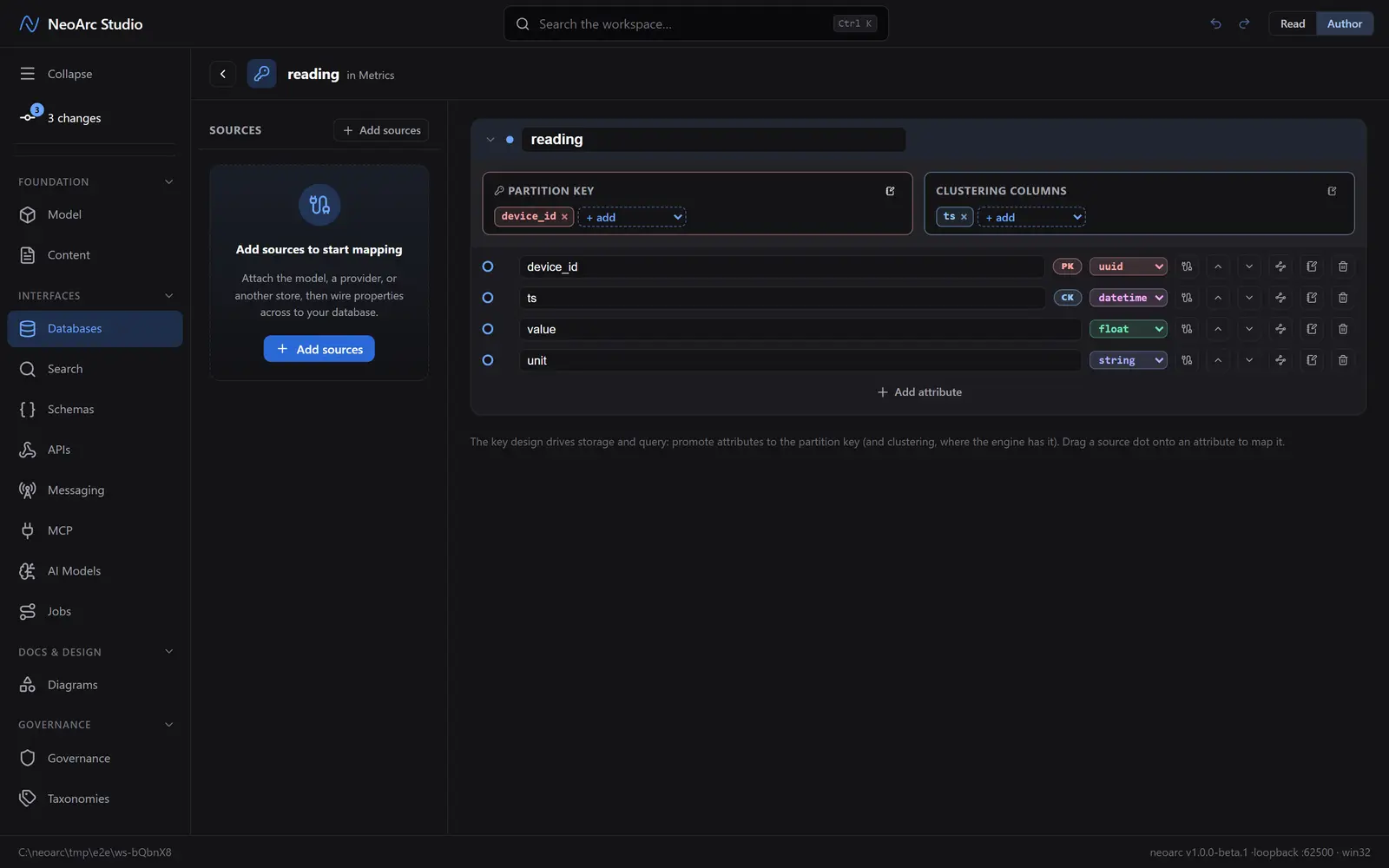This screenshot has width=1389, height=868.
Task: Open Model in the sidebar
Action: (x=95, y=214)
